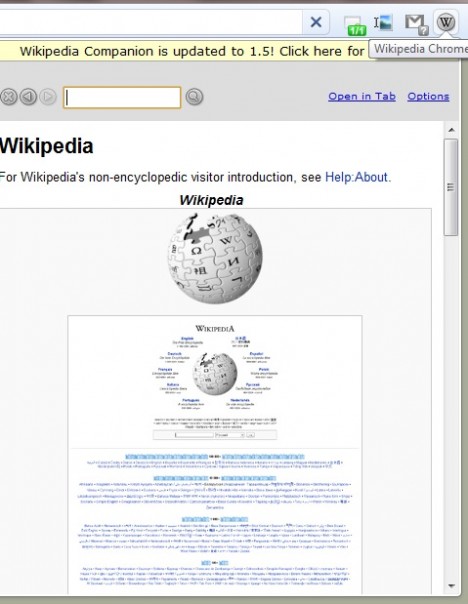Click the Wikipedia Companion extension icon
Viewport: 468px width, 604px height.
click(x=445, y=22)
